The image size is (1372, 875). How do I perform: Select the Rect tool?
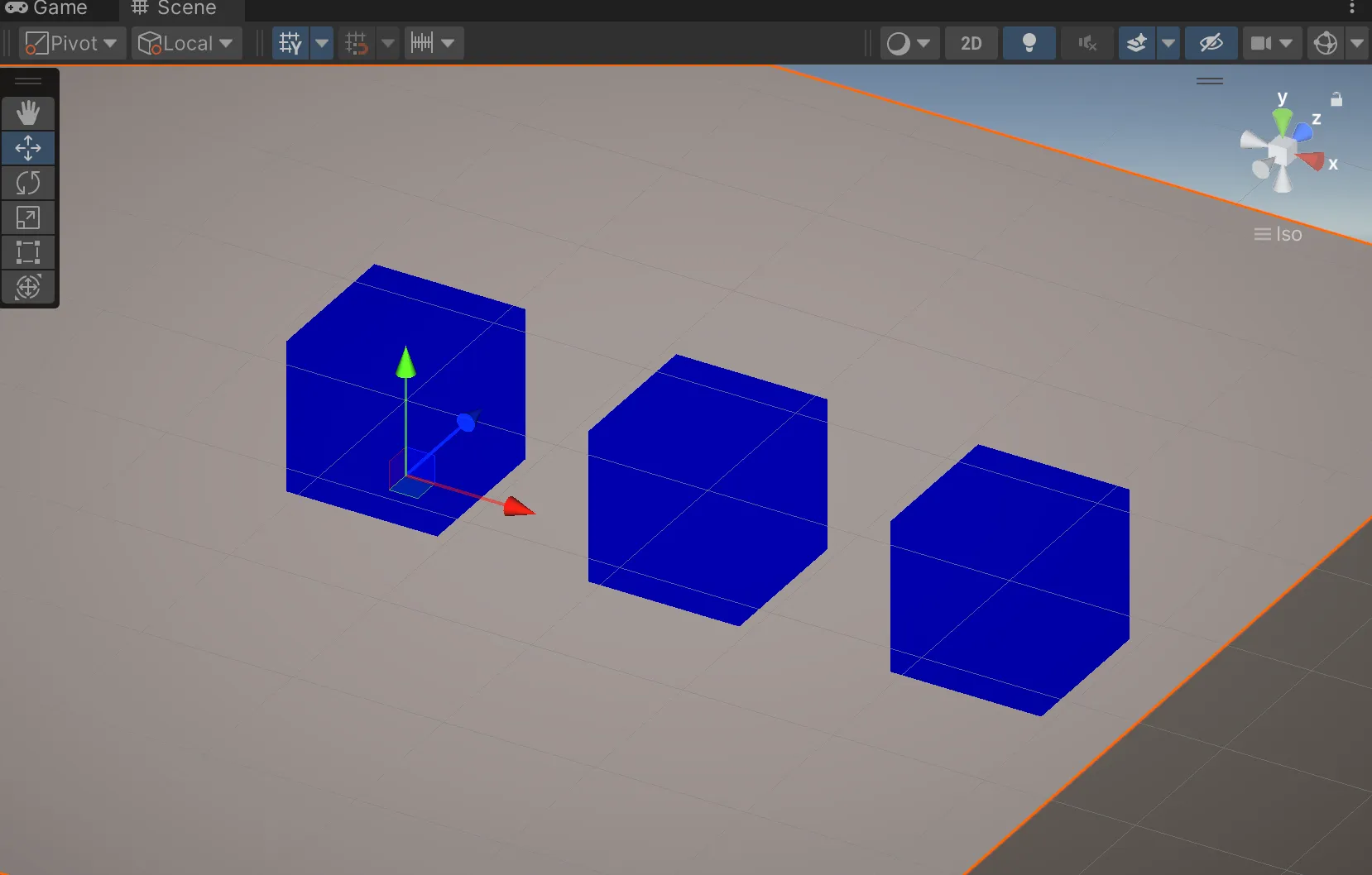tap(28, 252)
